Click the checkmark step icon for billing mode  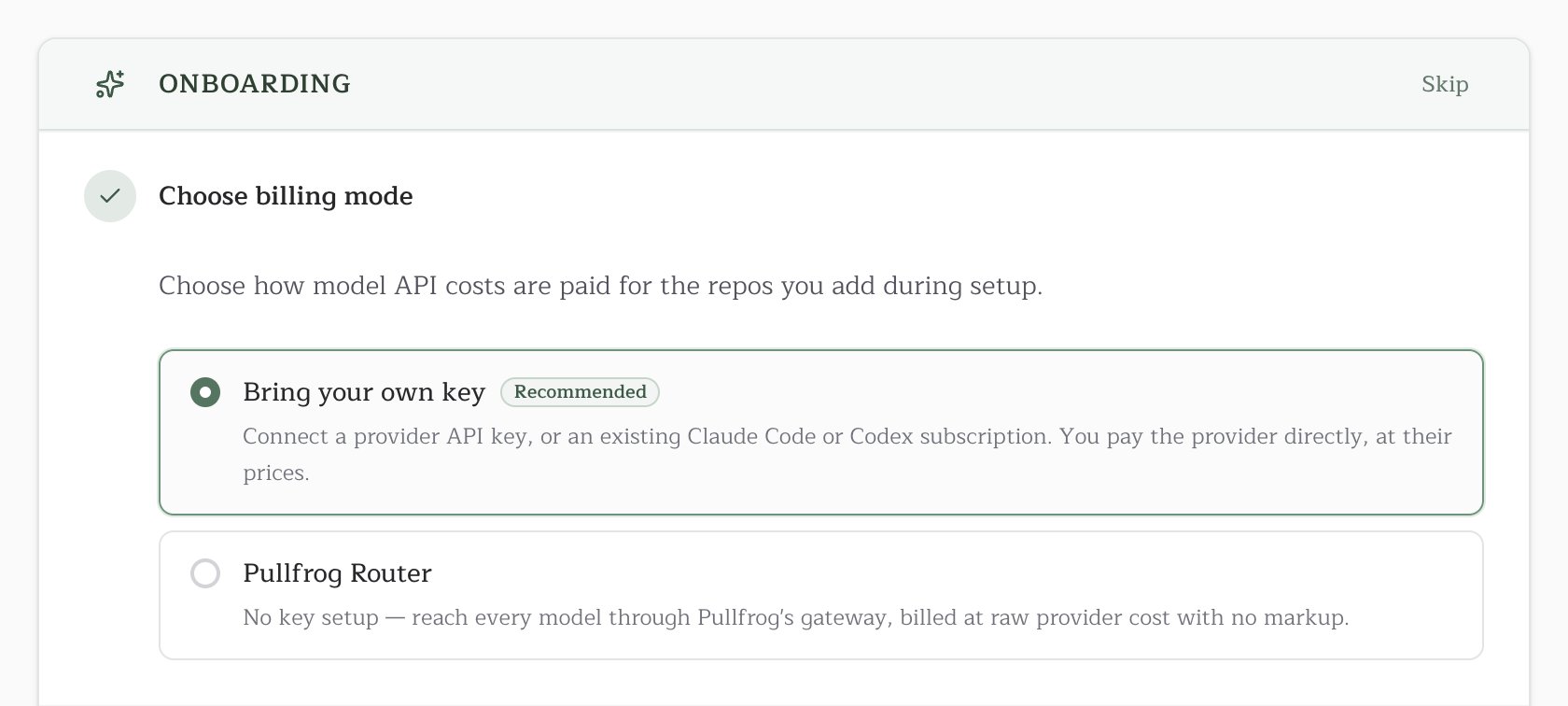110,196
